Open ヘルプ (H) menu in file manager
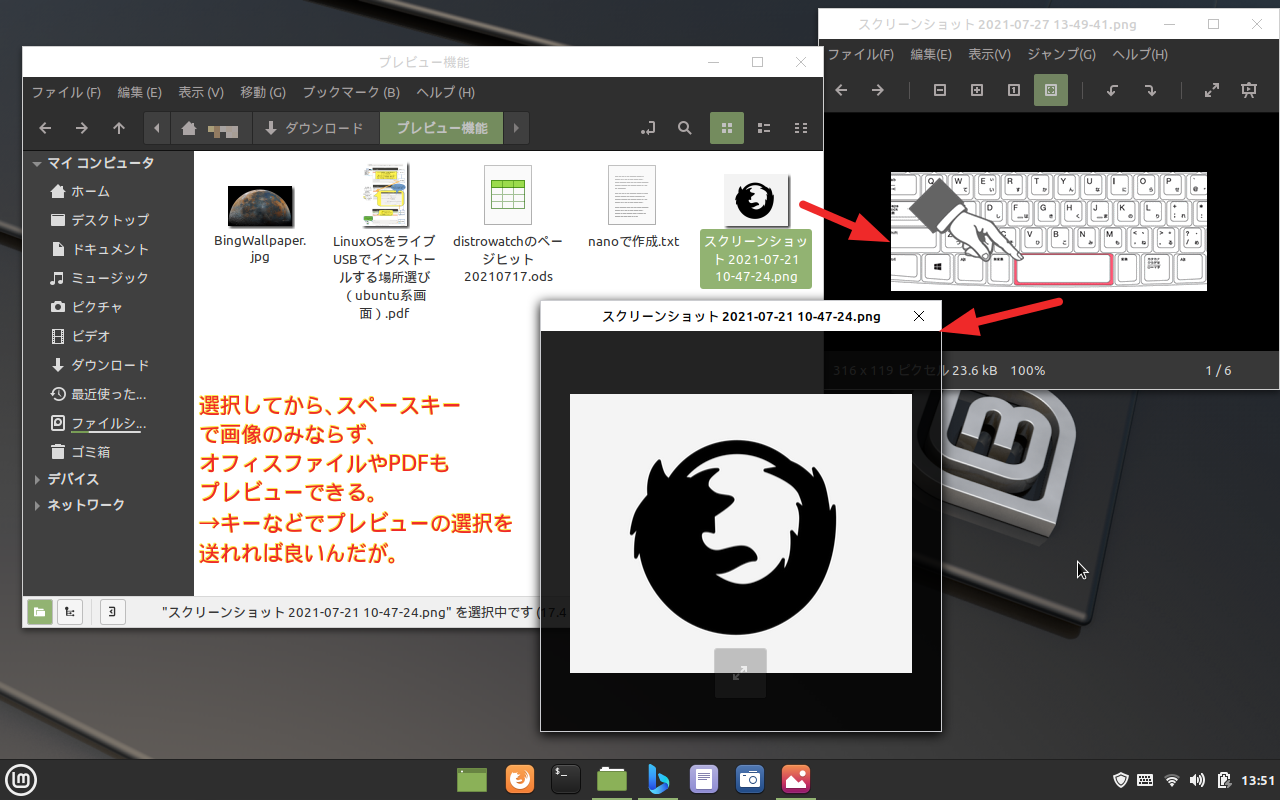 click(446, 92)
